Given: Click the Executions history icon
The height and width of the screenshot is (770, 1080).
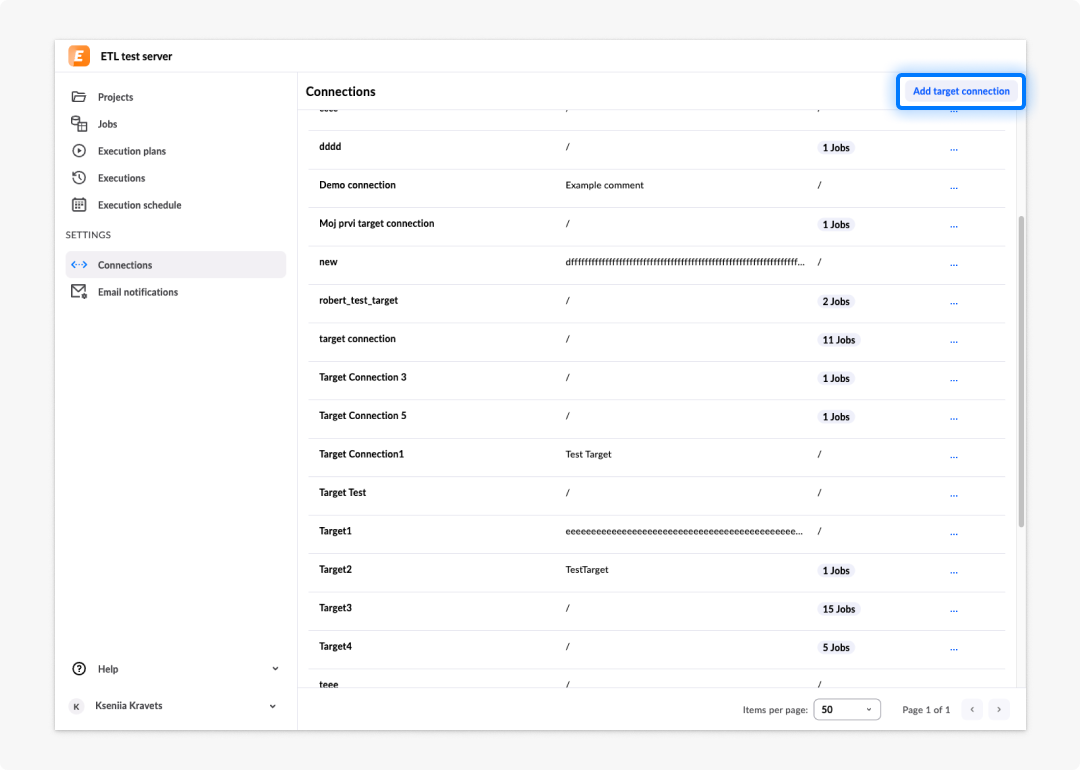Looking at the screenshot, I should click(x=79, y=178).
